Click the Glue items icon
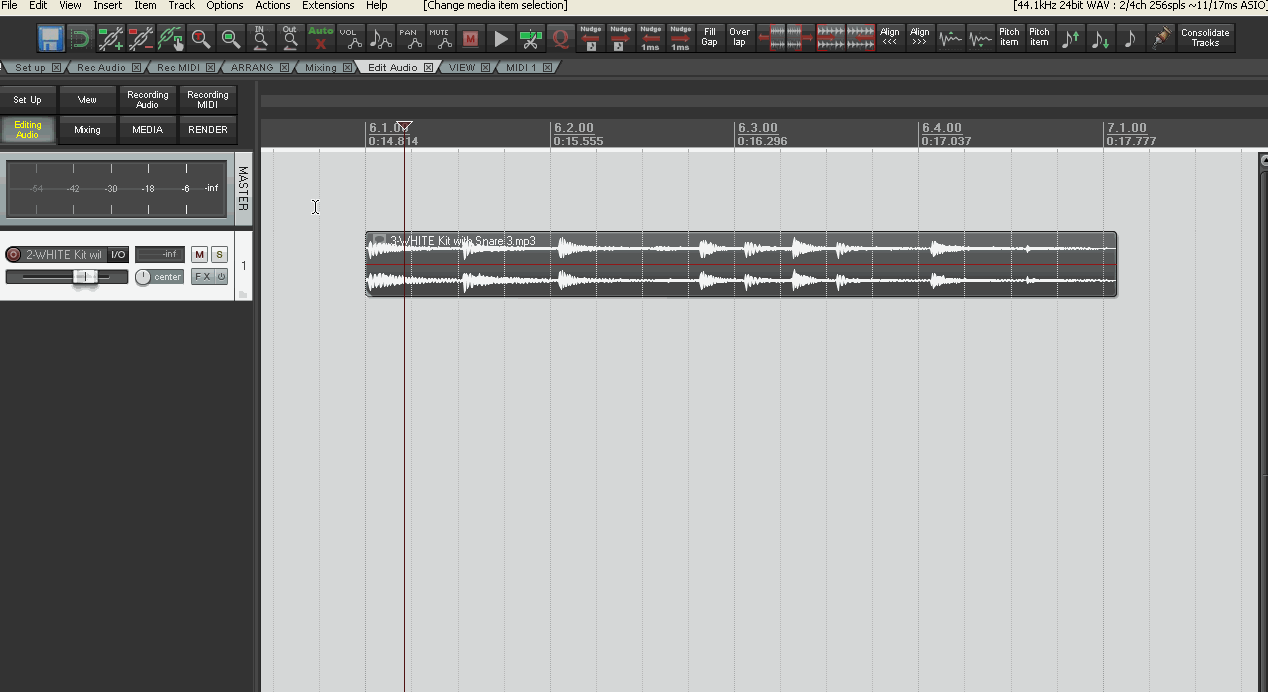 coord(1160,37)
